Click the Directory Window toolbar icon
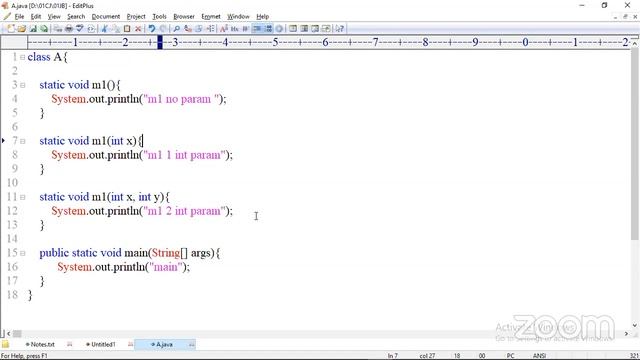Image resolution: width=640 pixels, height=360 pixels. tap(293, 29)
